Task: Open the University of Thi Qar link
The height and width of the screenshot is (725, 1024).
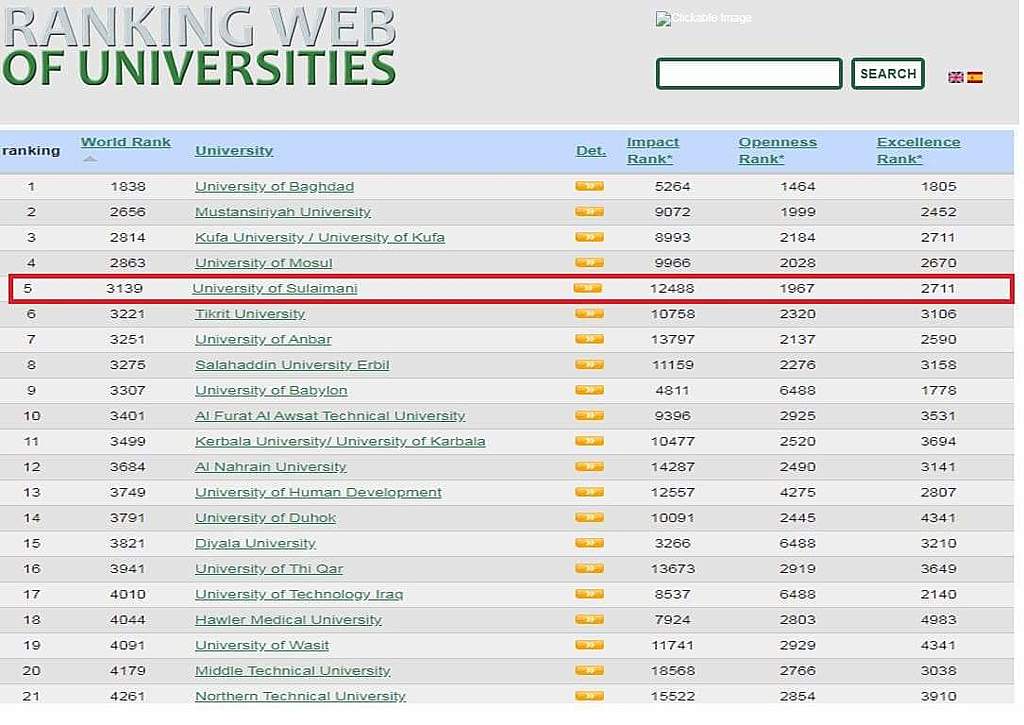Action: (x=269, y=569)
